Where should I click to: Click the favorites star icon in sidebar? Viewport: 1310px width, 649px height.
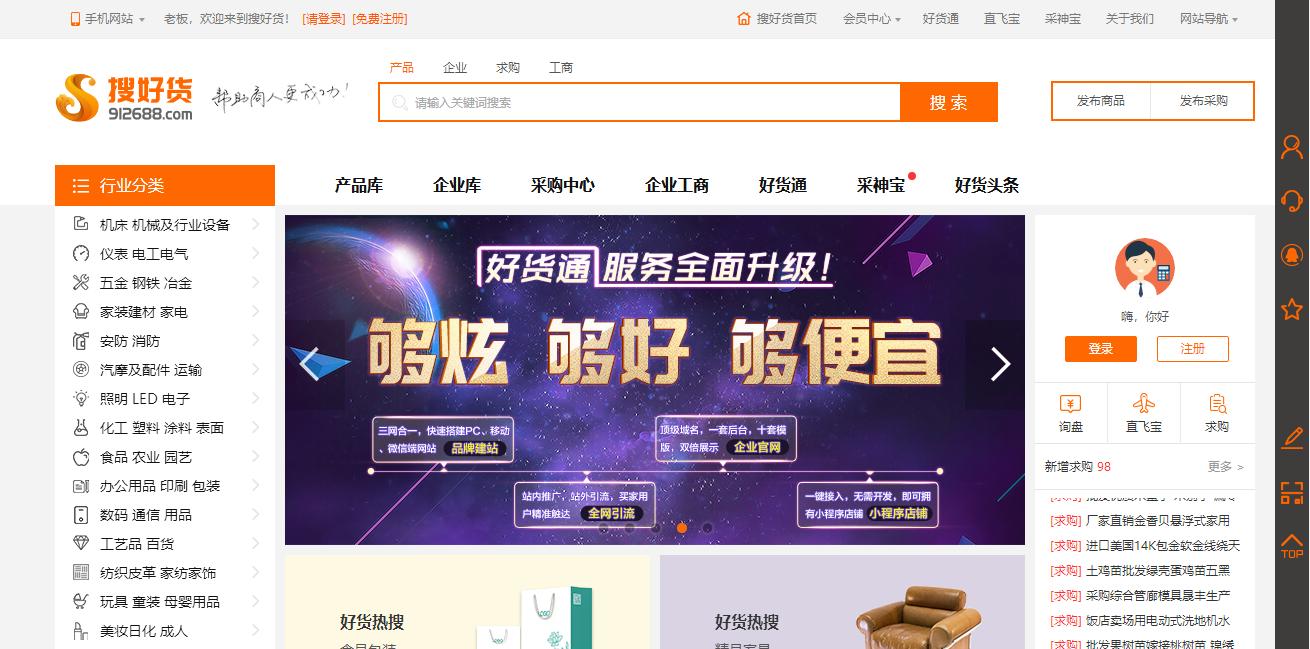1292,309
